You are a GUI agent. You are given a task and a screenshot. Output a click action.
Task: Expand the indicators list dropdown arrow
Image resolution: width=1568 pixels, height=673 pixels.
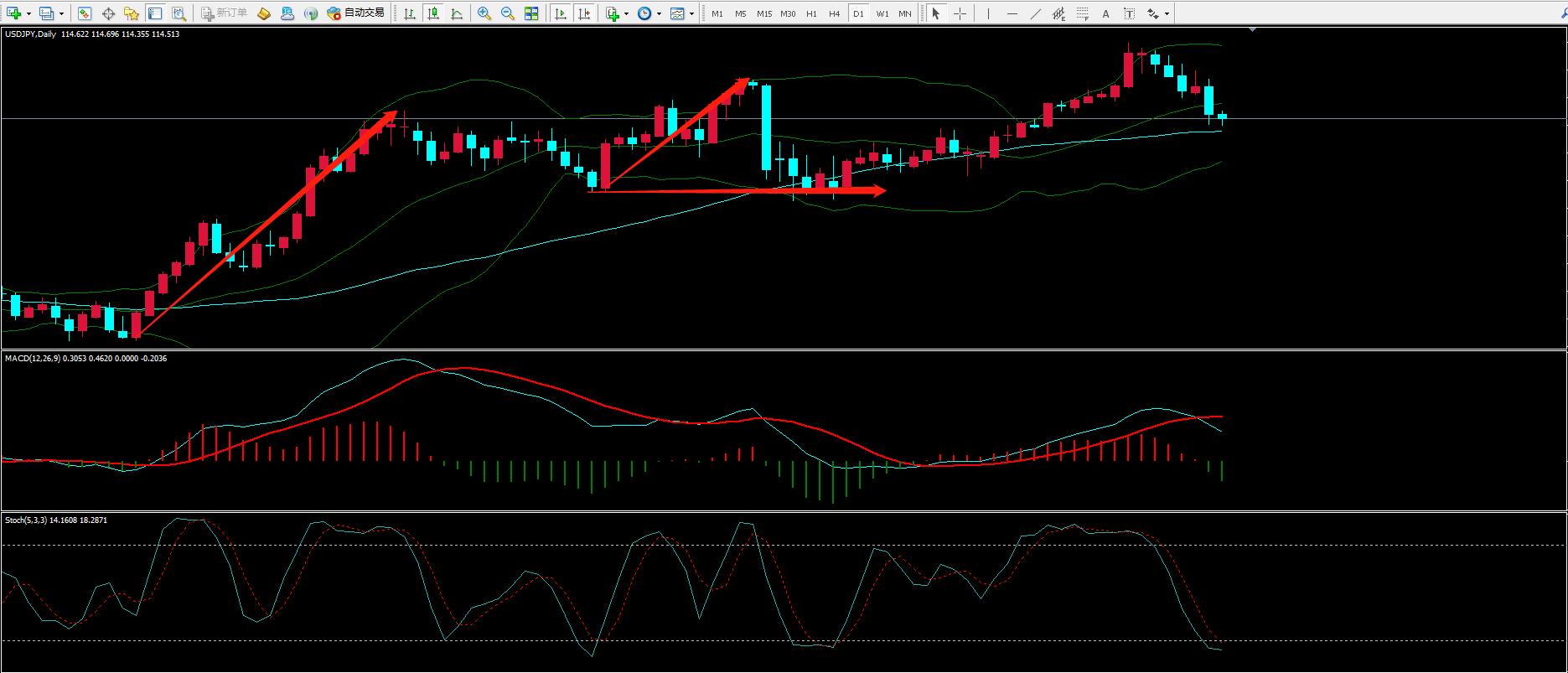coord(626,13)
